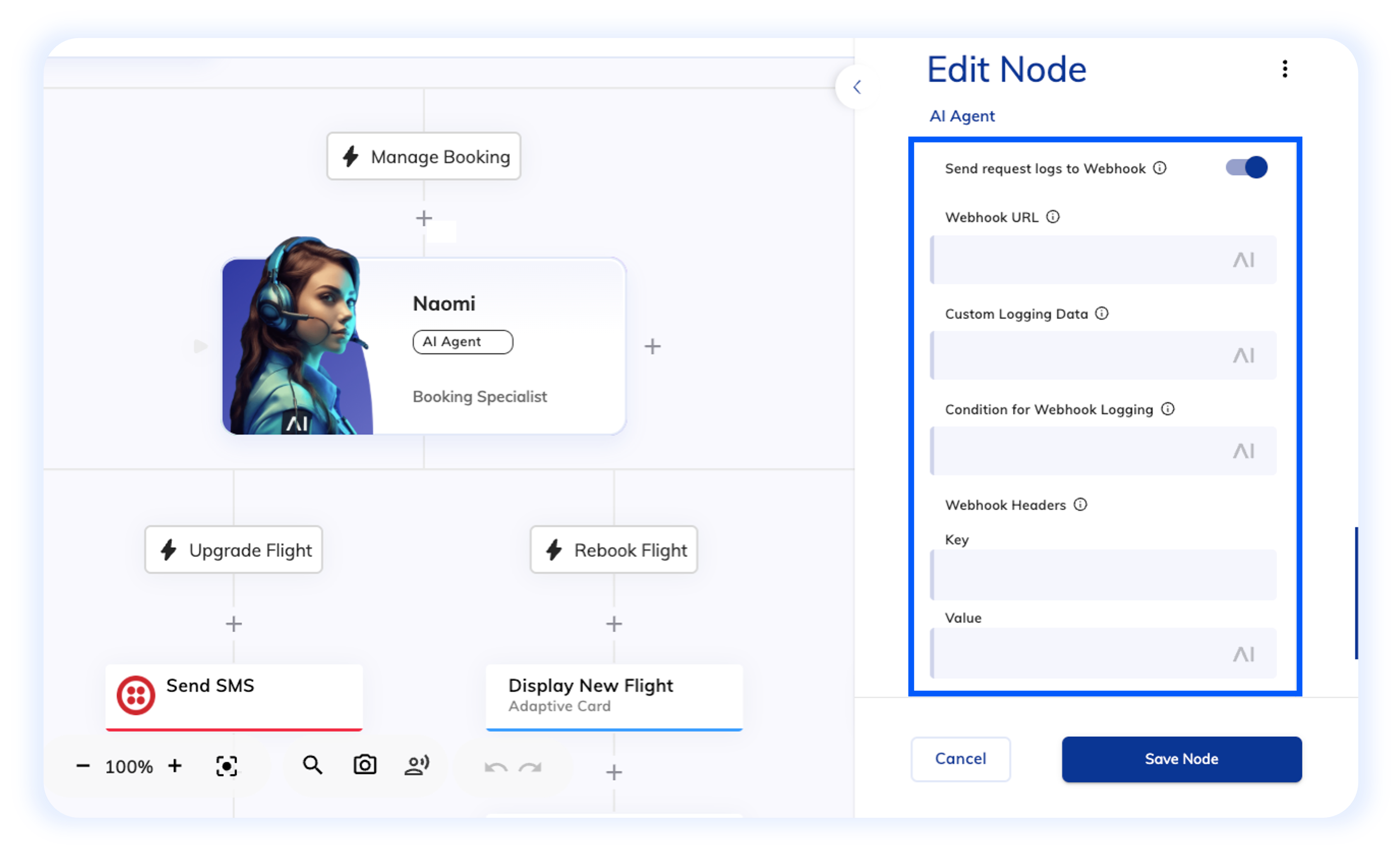Select the Manage Booking intent node
Viewport: 1400px width, 856px height.
click(x=424, y=156)
